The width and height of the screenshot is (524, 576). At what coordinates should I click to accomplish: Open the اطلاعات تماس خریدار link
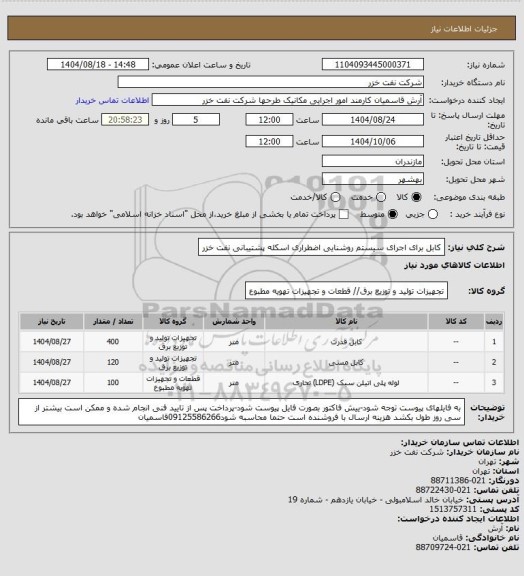tap(112, 100)
